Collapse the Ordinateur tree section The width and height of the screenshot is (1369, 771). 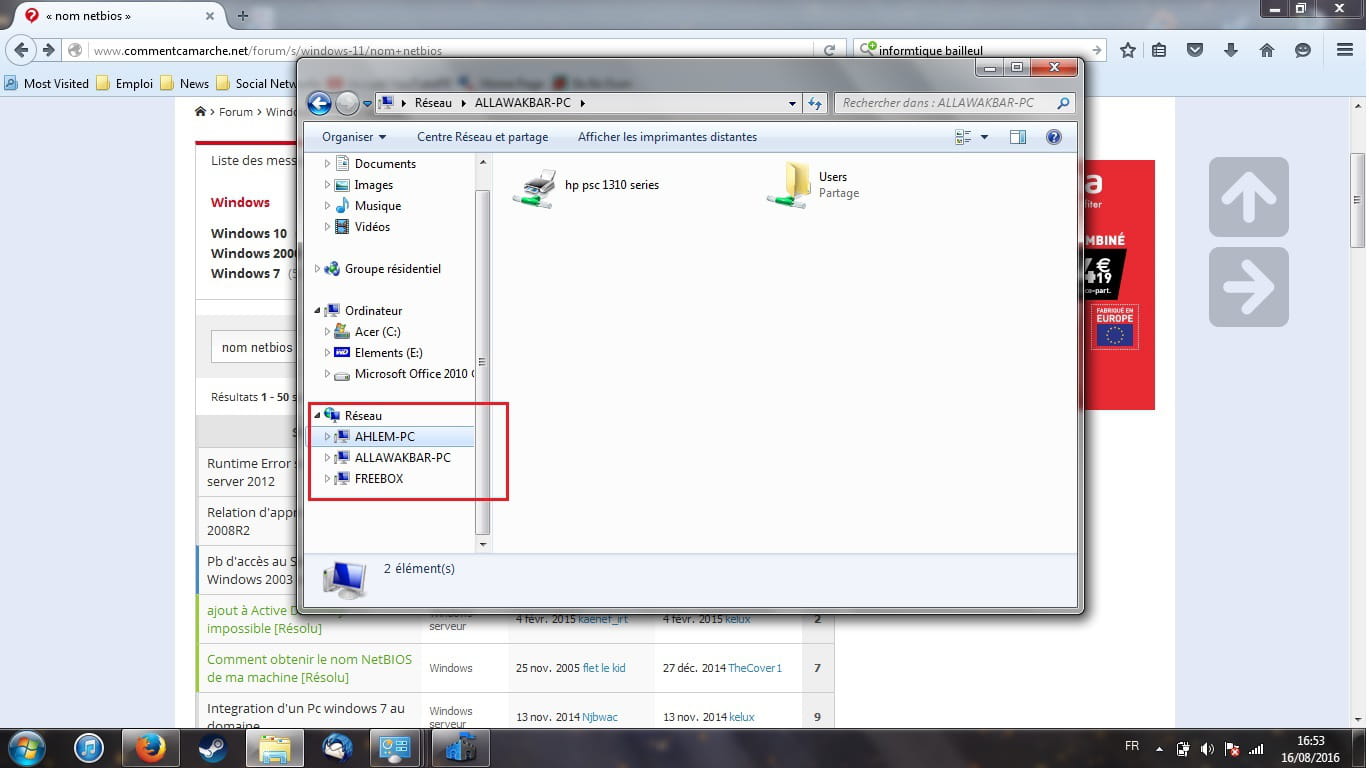pyautogui.click(x=318, y=311)
